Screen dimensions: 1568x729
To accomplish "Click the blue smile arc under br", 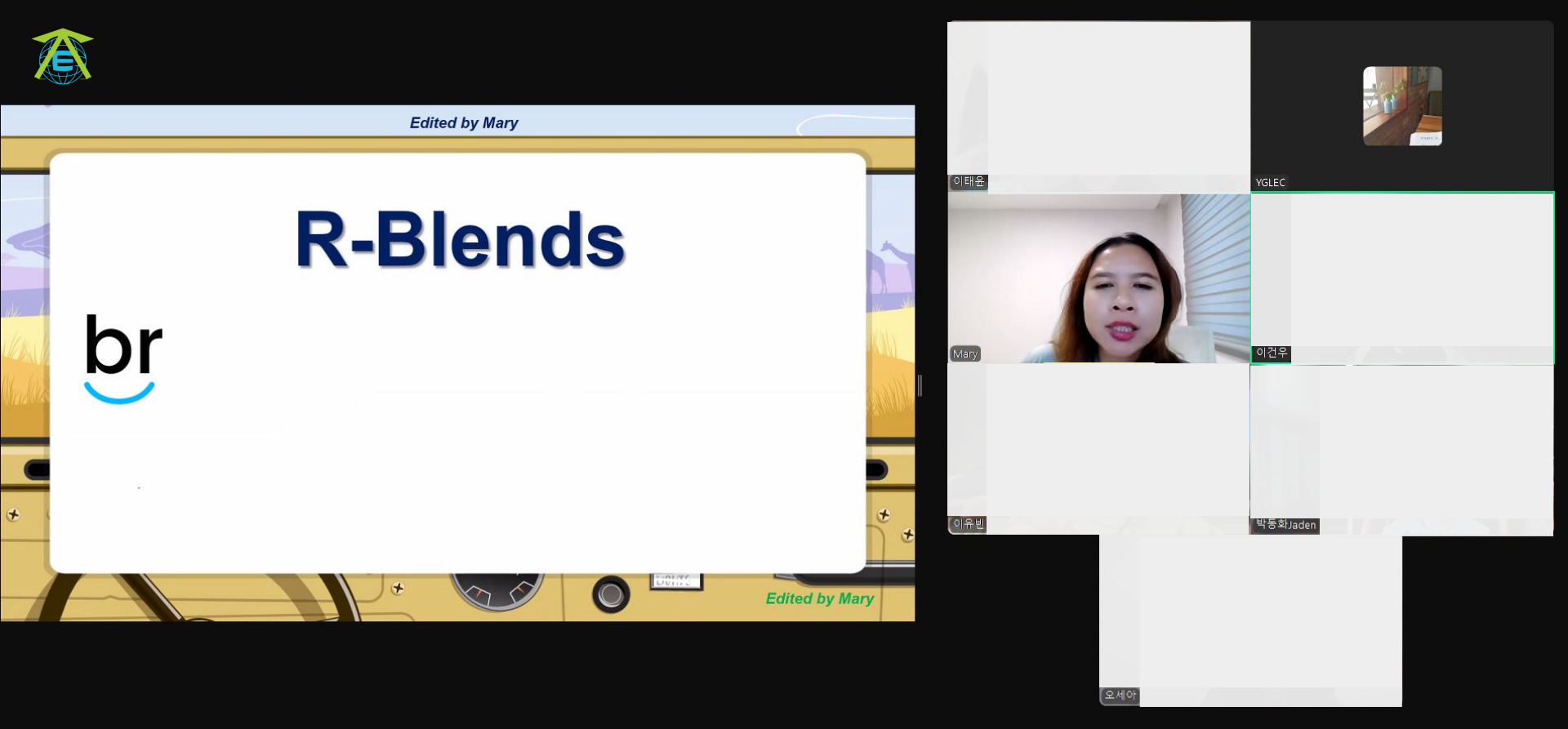I will click(119, 393).
